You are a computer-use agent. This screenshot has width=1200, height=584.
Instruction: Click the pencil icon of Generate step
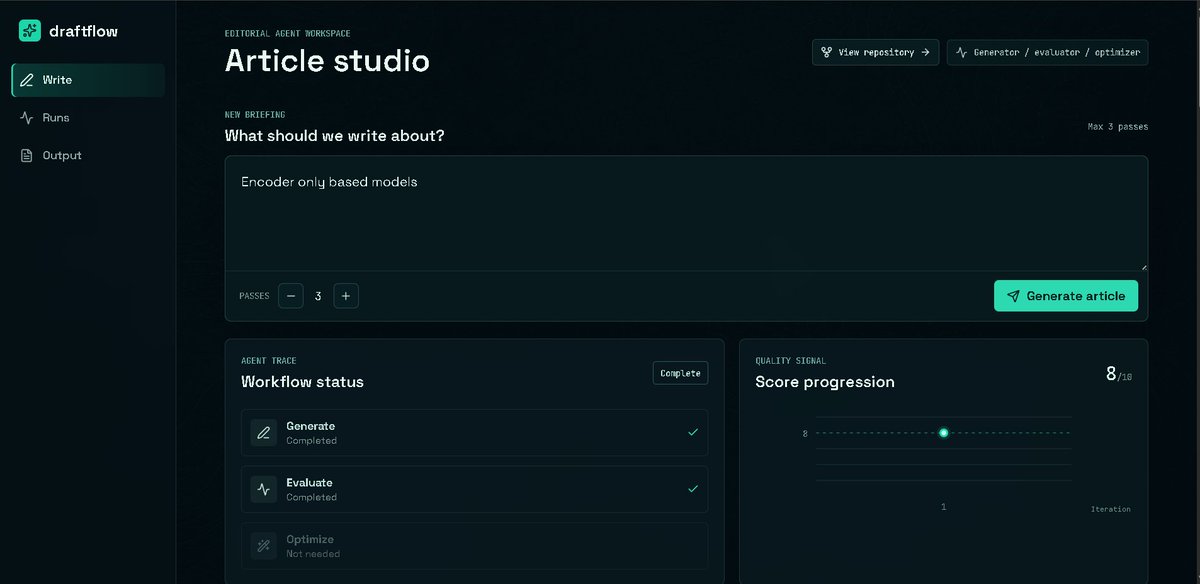264,433
